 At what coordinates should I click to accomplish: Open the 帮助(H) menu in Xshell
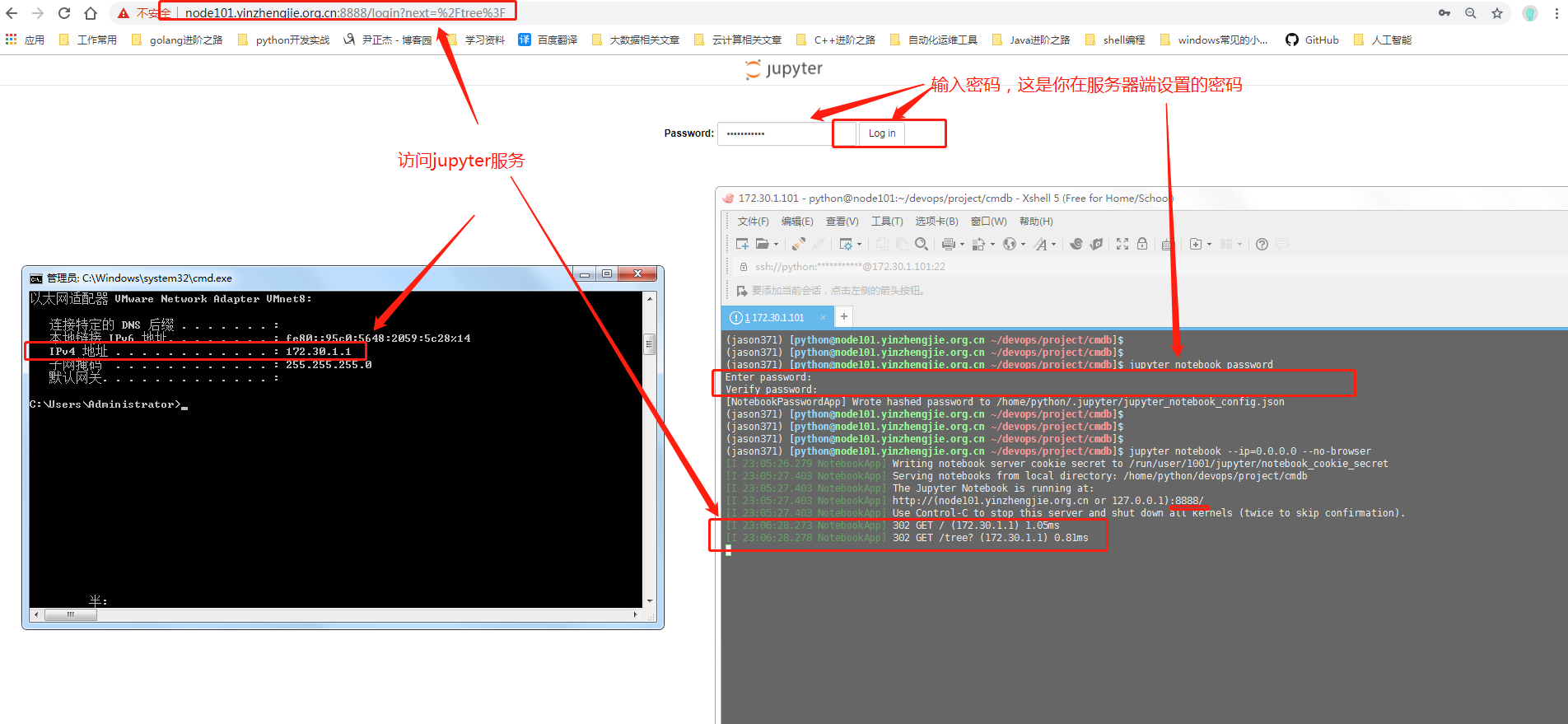[x=1036, y=222]
